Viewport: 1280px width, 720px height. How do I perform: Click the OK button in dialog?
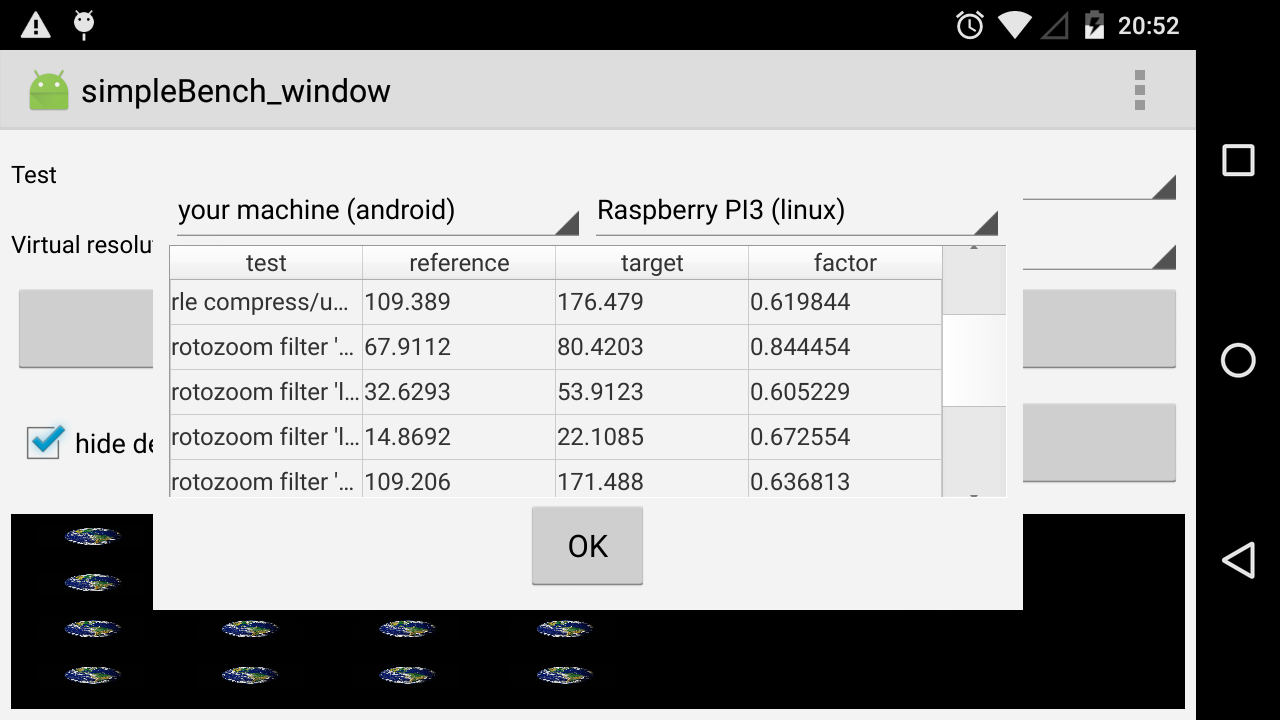pyautogui.click(x=587, y=546)
